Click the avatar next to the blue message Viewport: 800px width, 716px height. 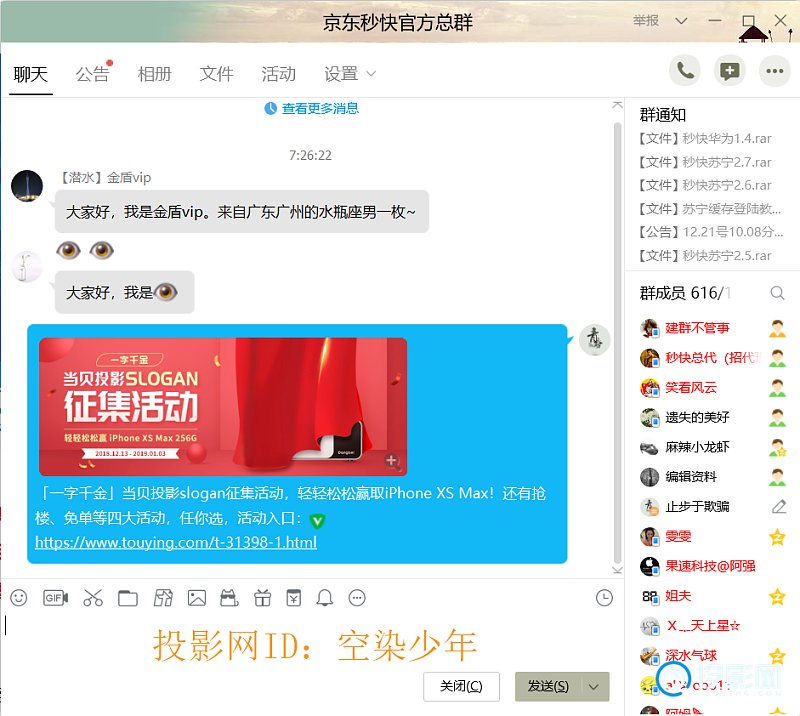594,339
